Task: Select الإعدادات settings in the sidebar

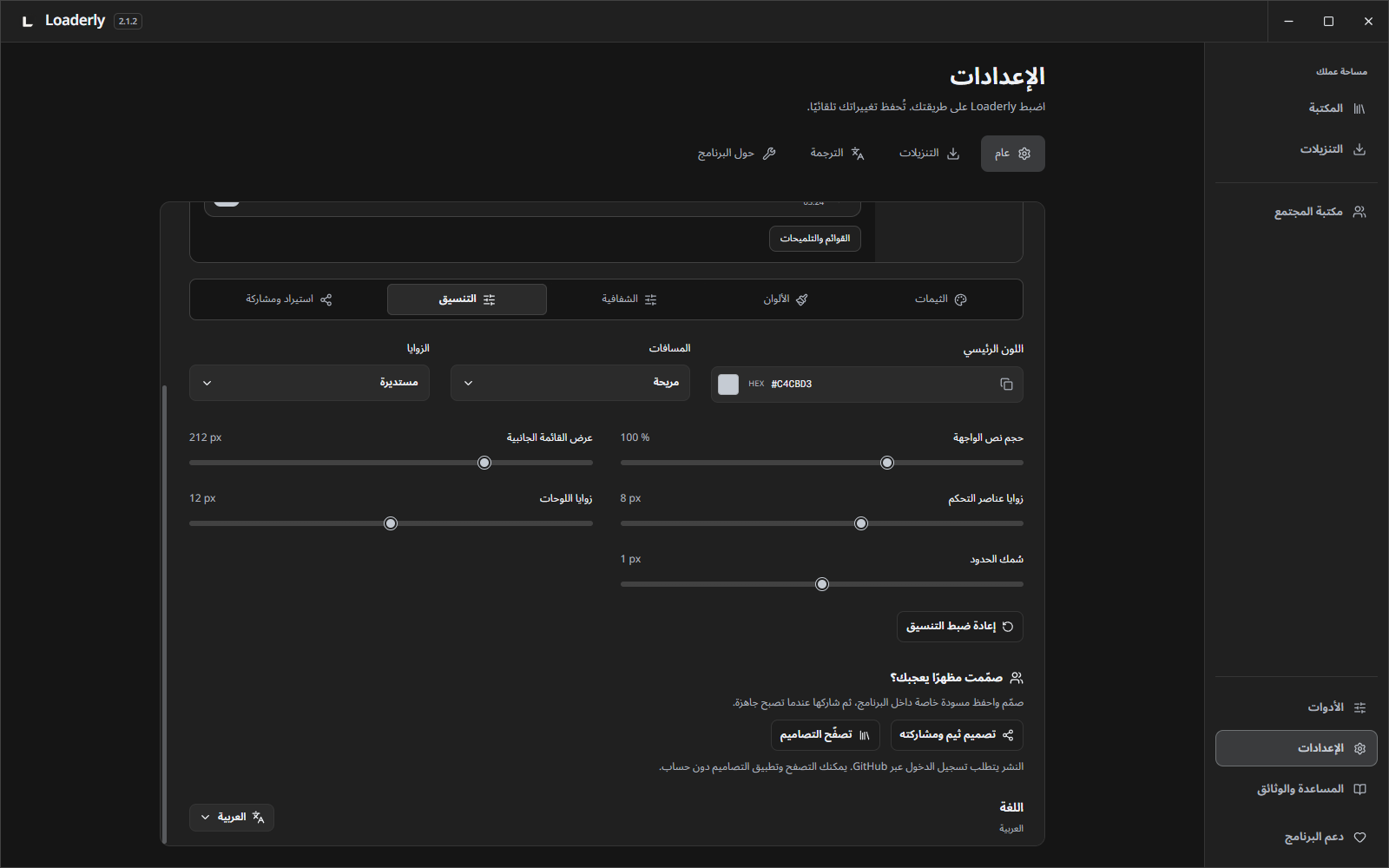Action: (1296, 748)
